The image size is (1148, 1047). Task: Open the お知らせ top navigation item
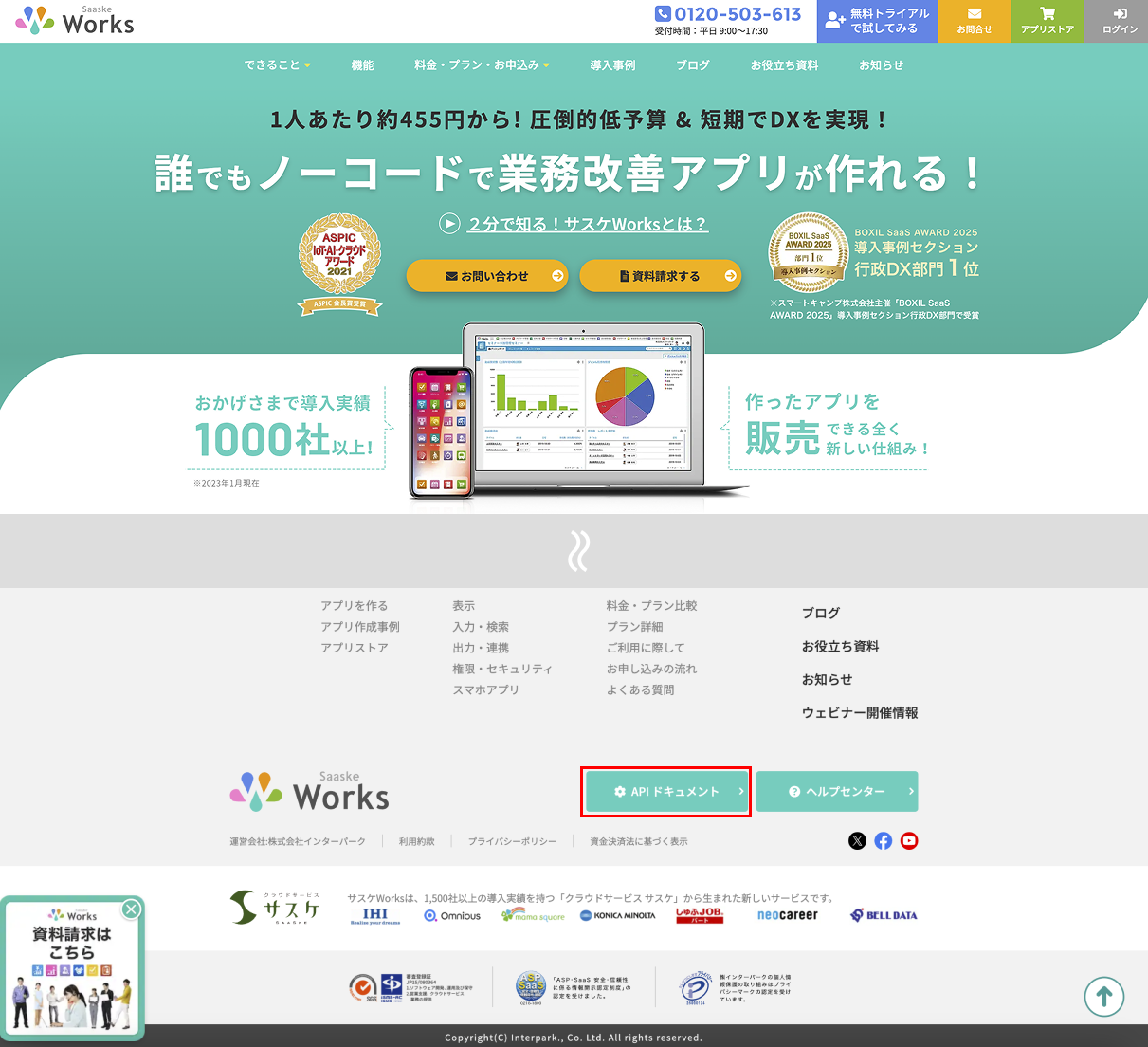pos(882,65)
